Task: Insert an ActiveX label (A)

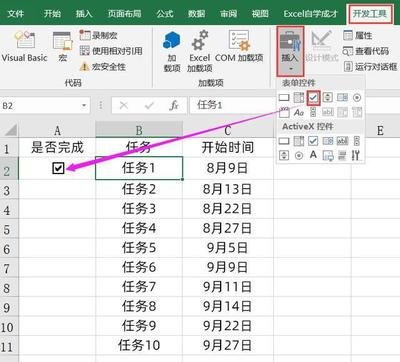Action: [x=313, y=155]
